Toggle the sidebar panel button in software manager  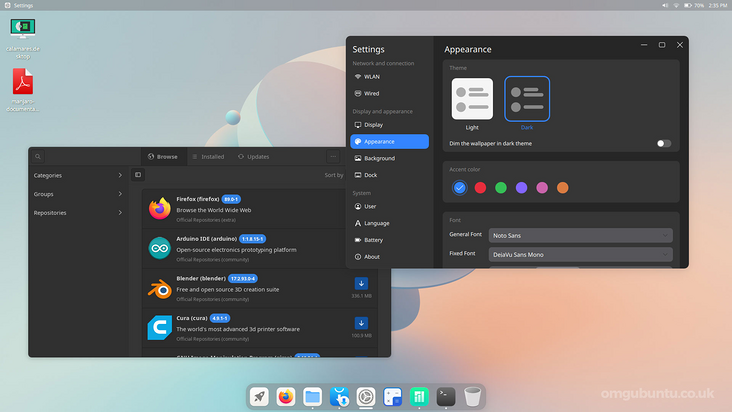pos(138,175)
